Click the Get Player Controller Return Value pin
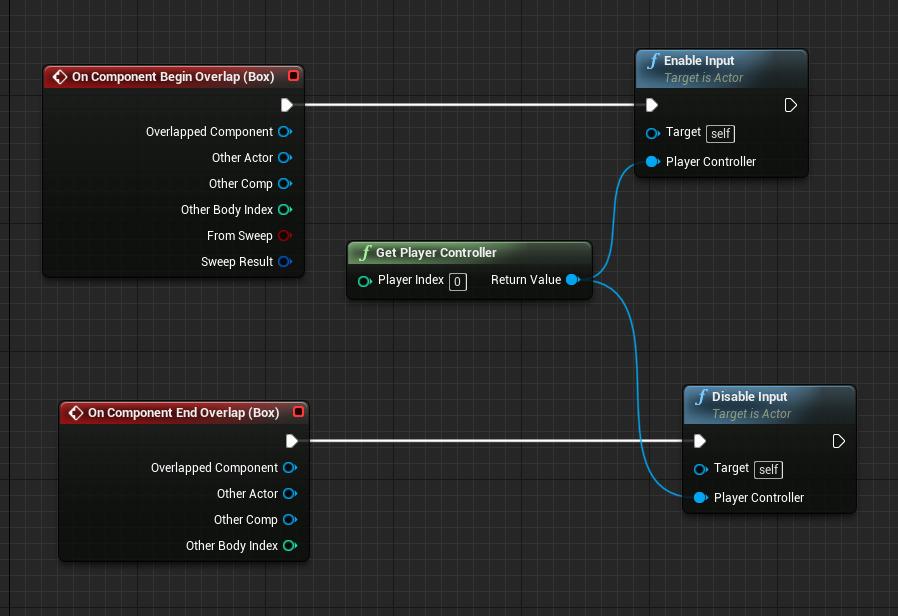The height and width of the screenshot is (616, 898). [572, 280]
